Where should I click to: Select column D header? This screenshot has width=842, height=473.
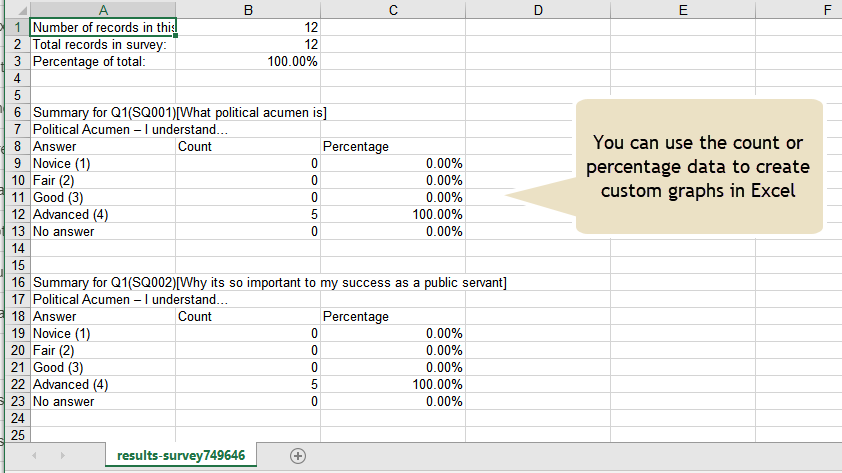pyautogui.click(x=538, y=10)
